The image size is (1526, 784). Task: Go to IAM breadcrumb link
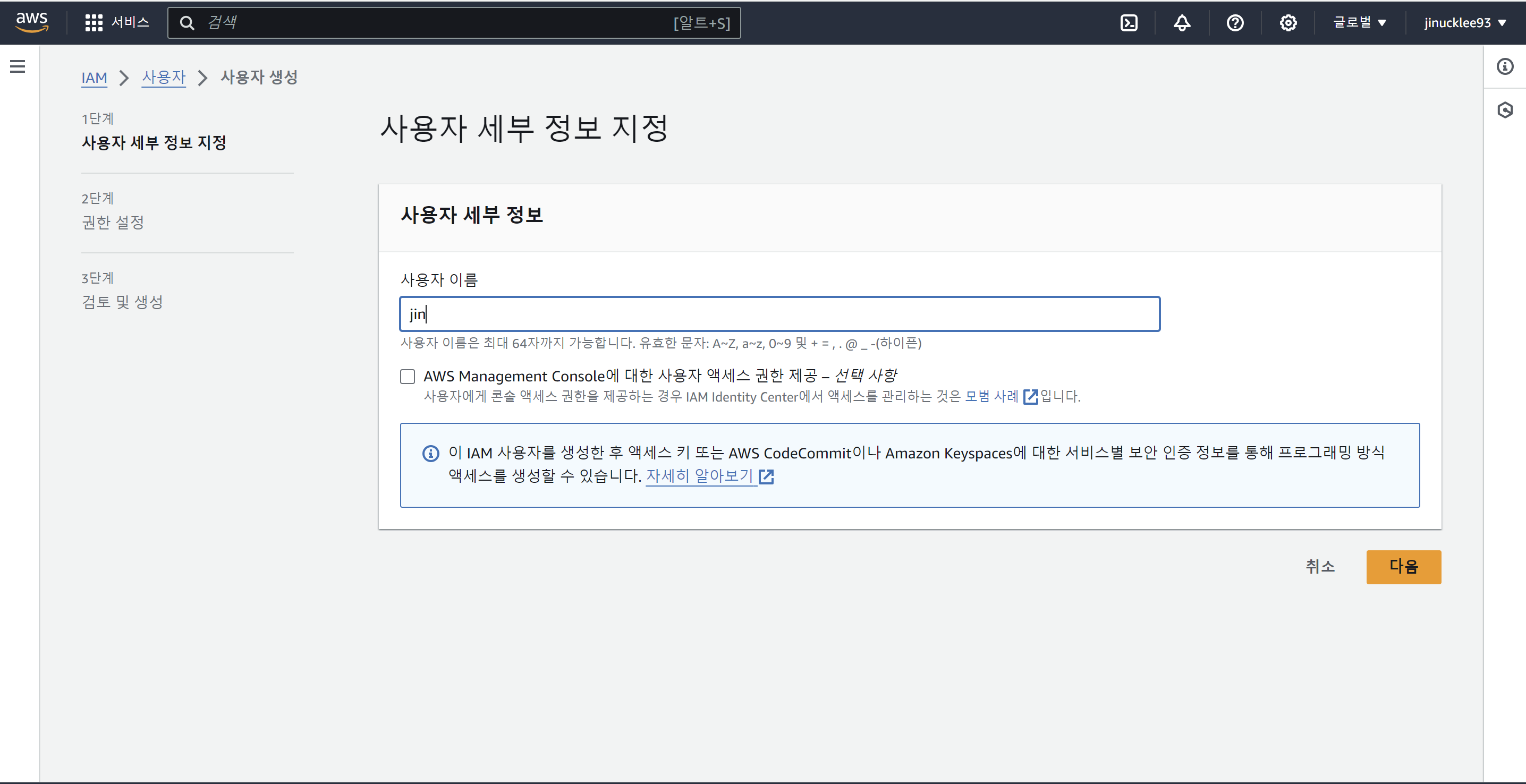(94, 78)
